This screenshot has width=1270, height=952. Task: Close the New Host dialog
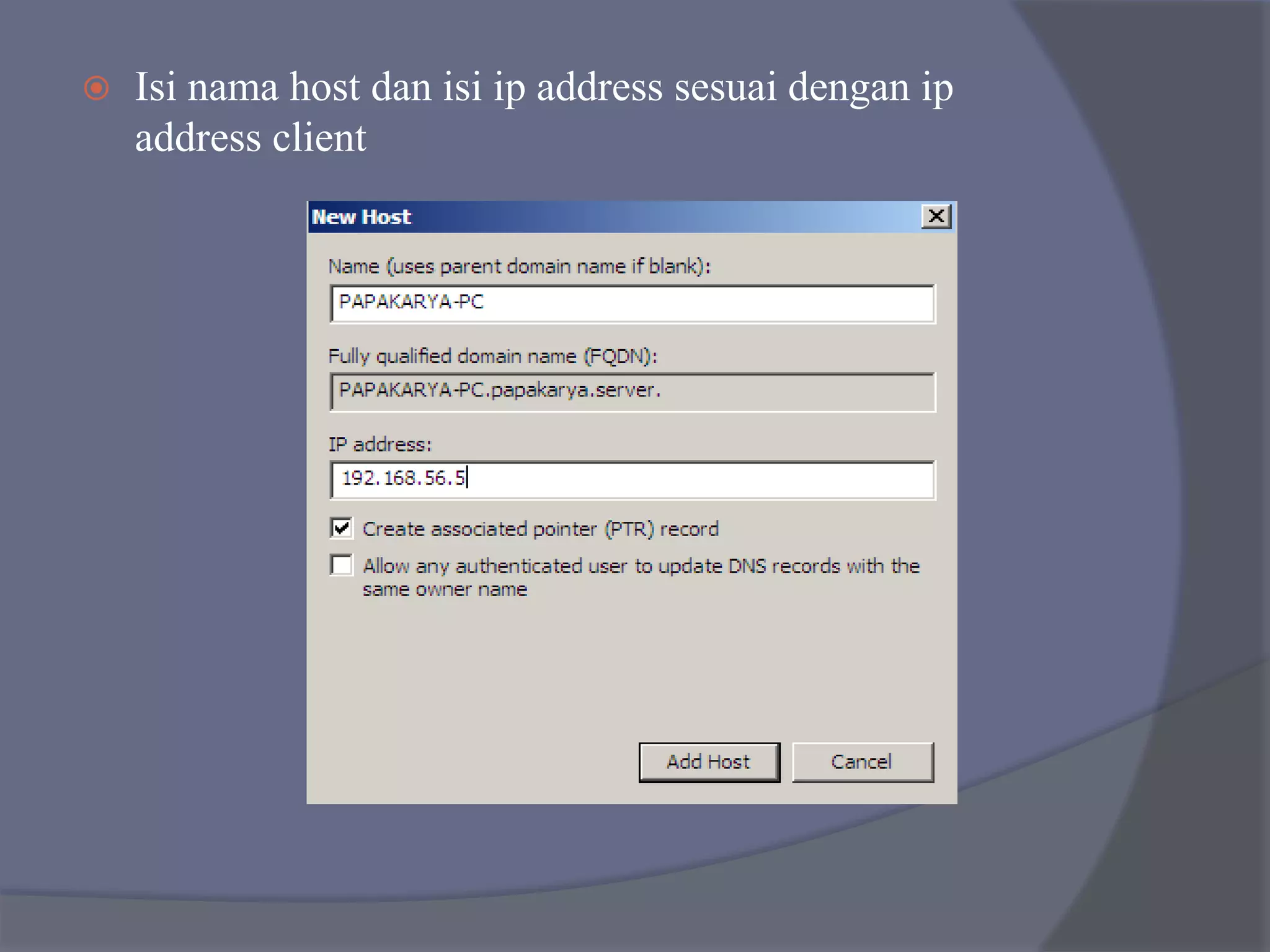[936, 216]
